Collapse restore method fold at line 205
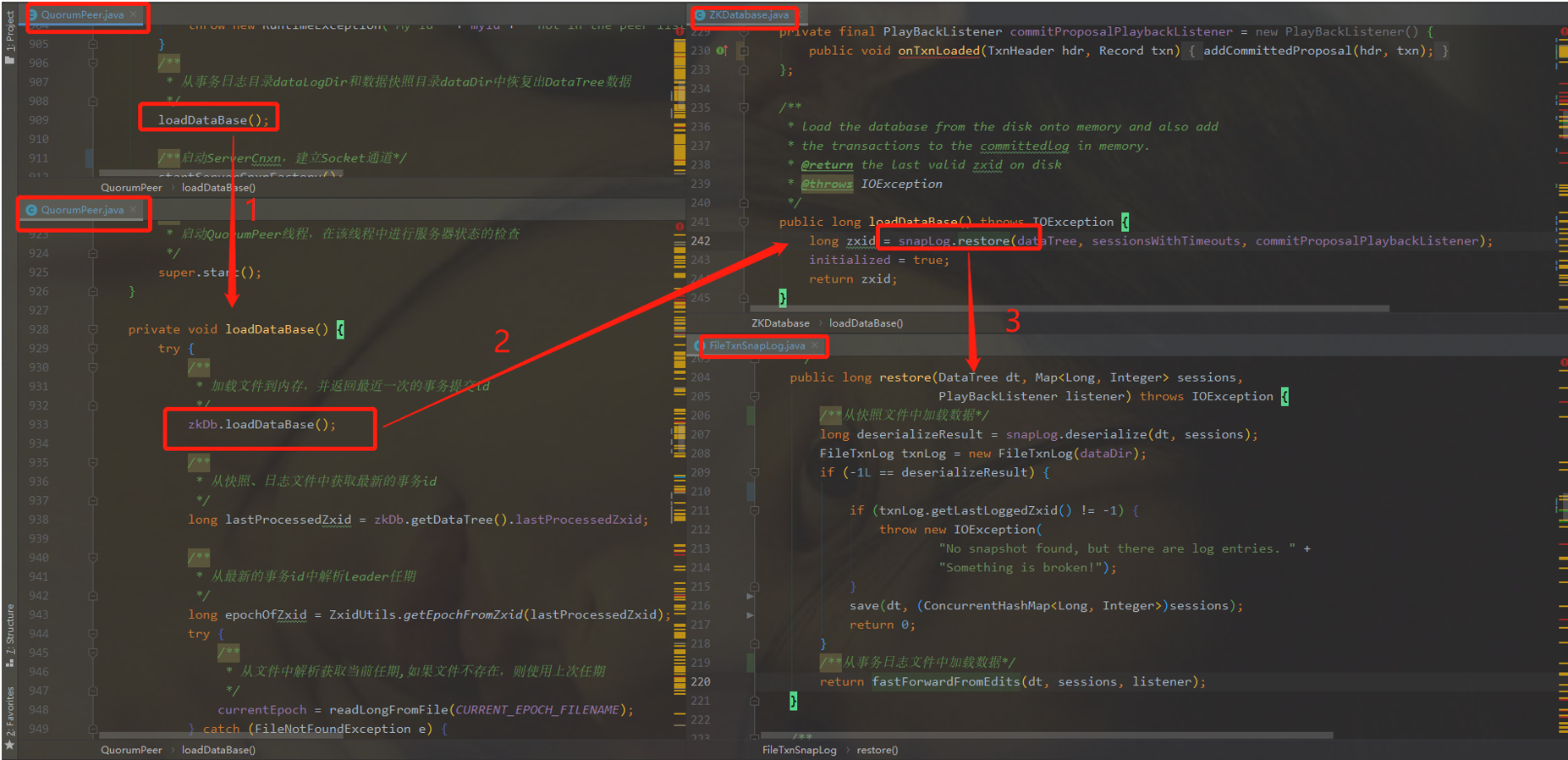 point(754,396)
